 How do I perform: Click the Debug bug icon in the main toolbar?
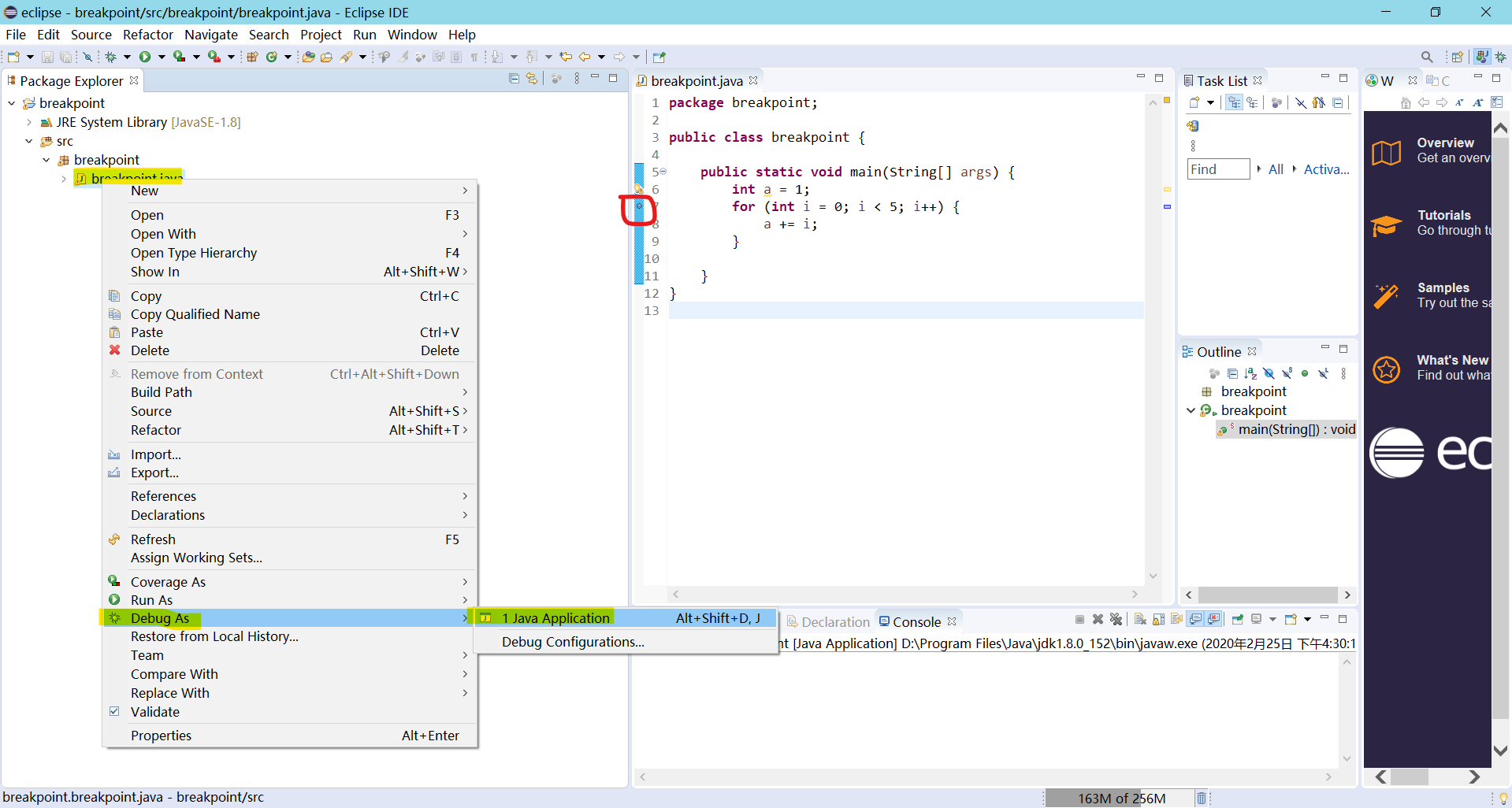tap(111, 57)
